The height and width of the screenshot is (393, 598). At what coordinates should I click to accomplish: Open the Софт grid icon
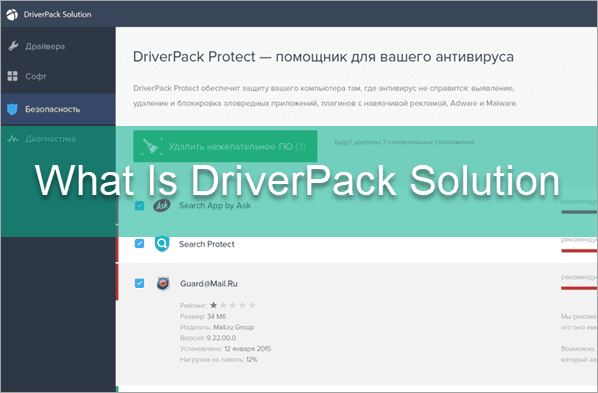(x=13, y=76)
